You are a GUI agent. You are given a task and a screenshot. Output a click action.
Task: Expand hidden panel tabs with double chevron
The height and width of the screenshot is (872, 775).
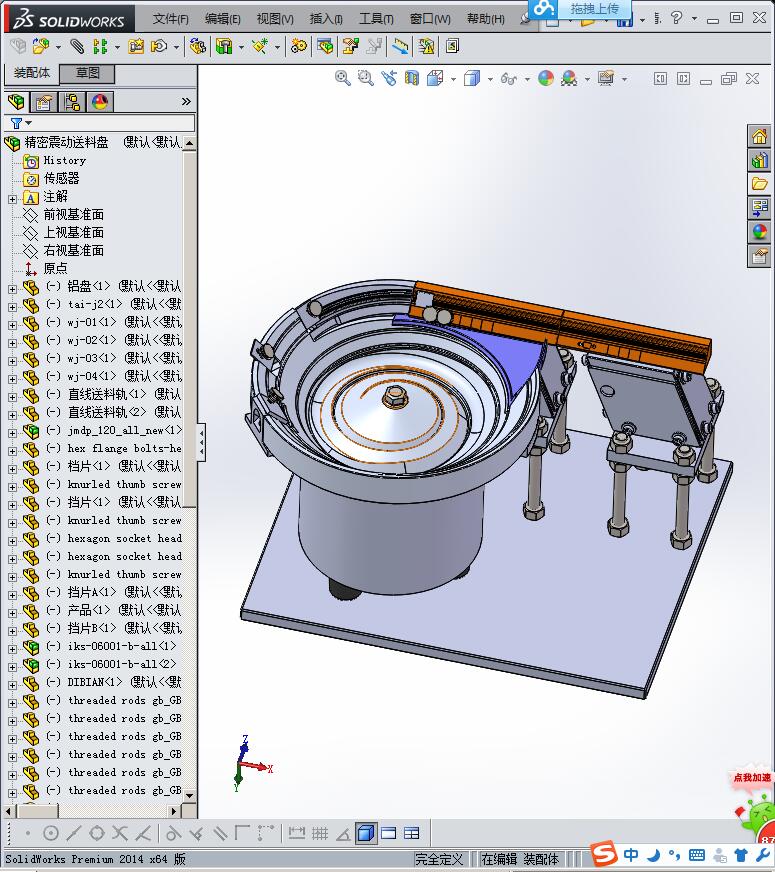pyautogui.click(x=186, y=102)
